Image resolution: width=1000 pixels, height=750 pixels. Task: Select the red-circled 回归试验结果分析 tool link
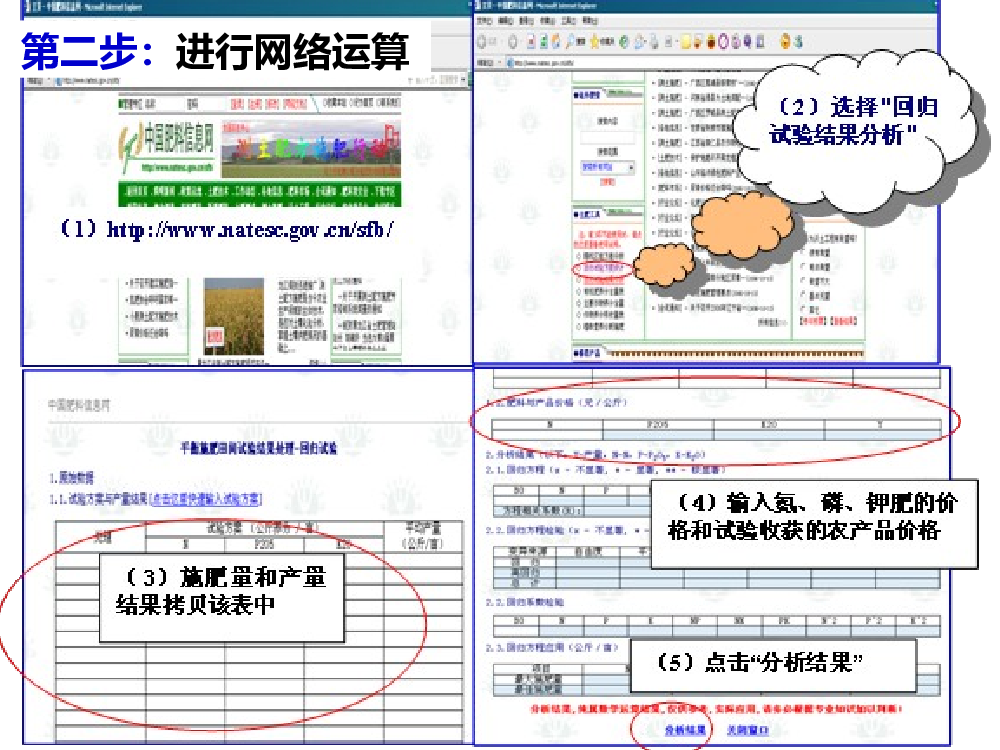[603, 268]
